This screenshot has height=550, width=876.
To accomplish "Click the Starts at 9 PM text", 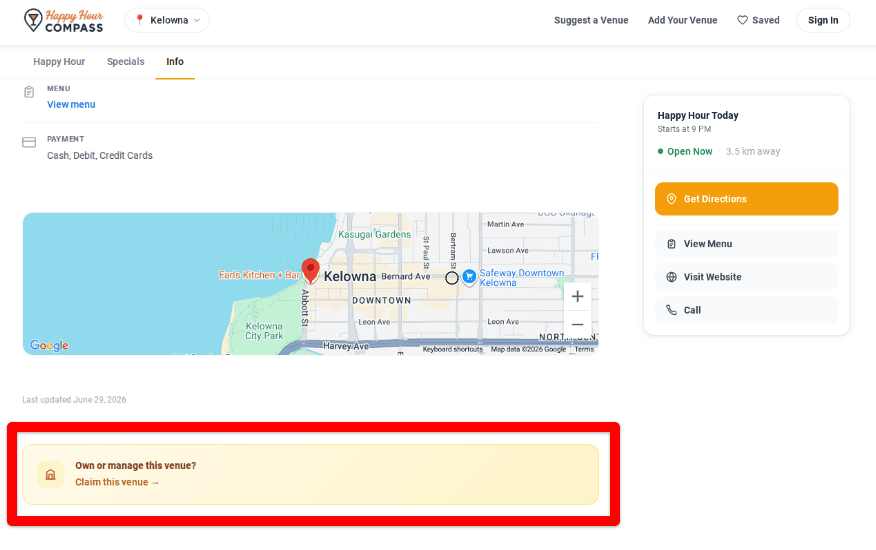I will click(x=684, y=129).
